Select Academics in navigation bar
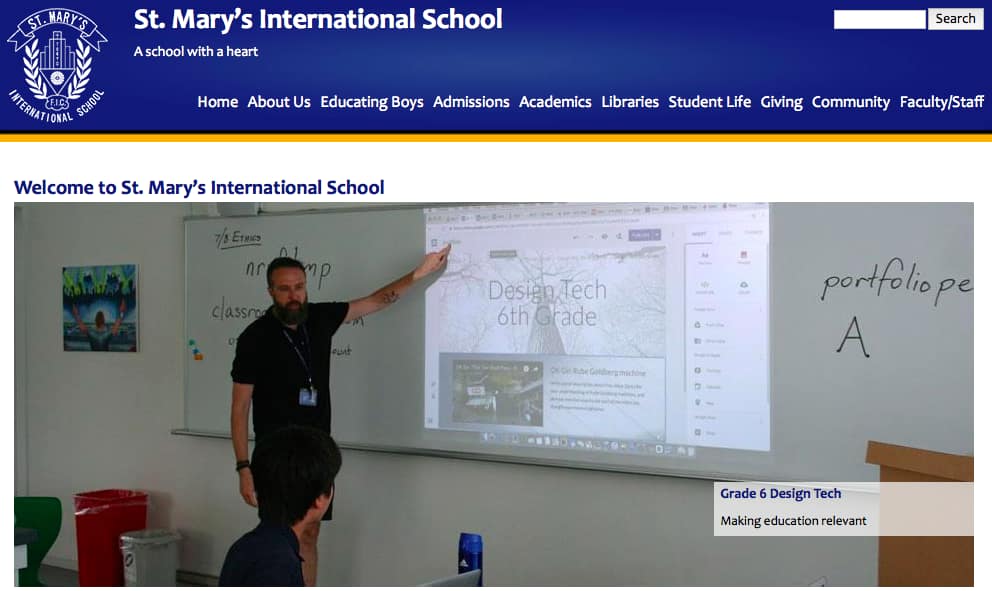This screenshot has height=591, width=992. (x=555, y=102)
